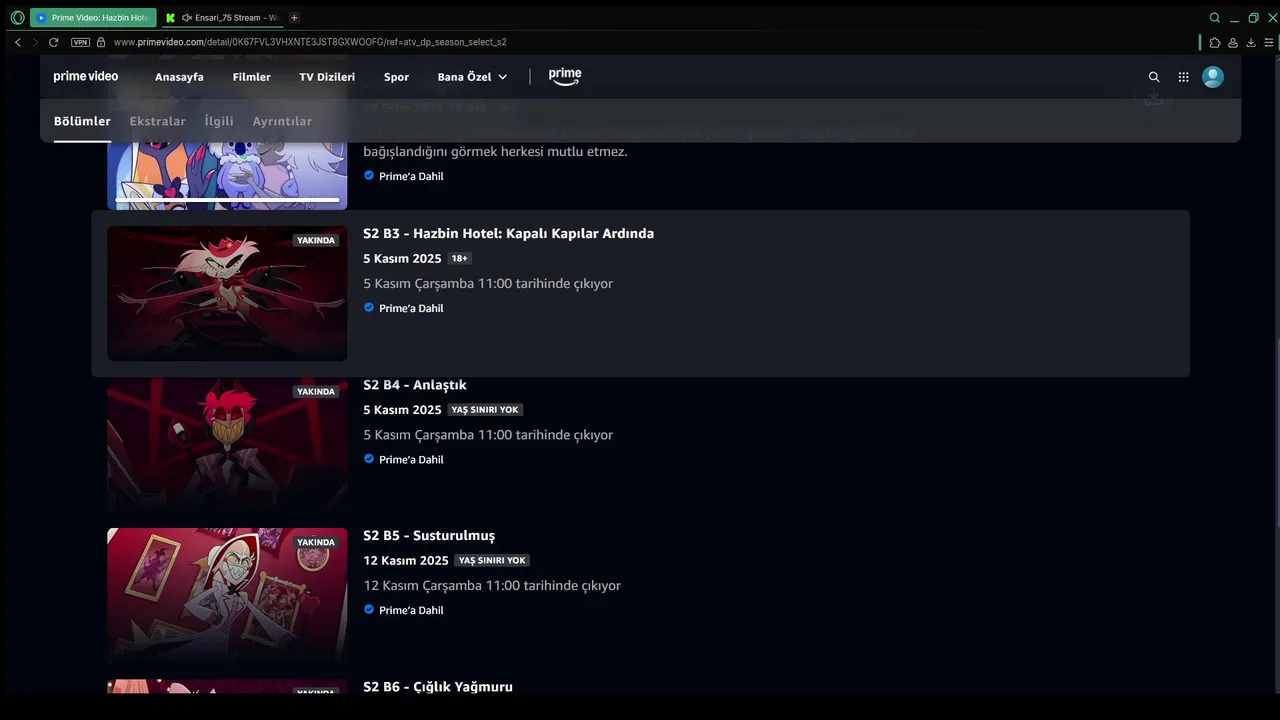Open browser easy setup sliders icon

click(1269, 42)
